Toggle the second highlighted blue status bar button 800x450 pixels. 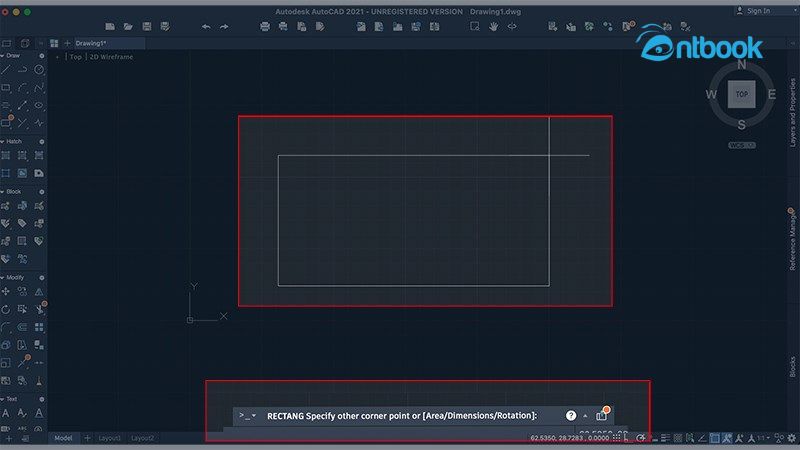point(727,438)
